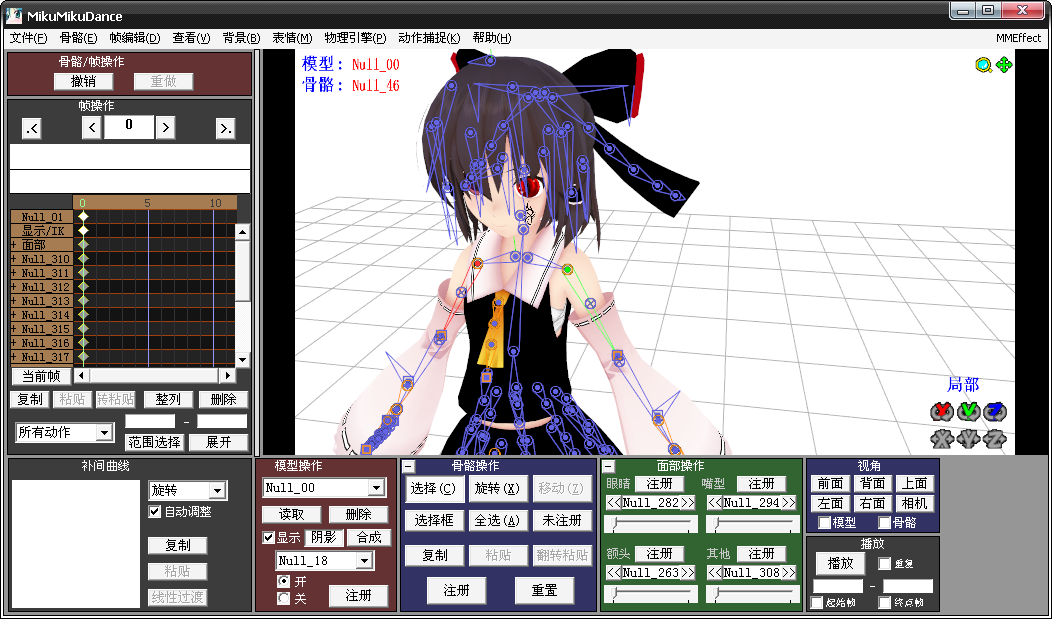Click the keyframe diamond on Null_01 row

(83, 217)
